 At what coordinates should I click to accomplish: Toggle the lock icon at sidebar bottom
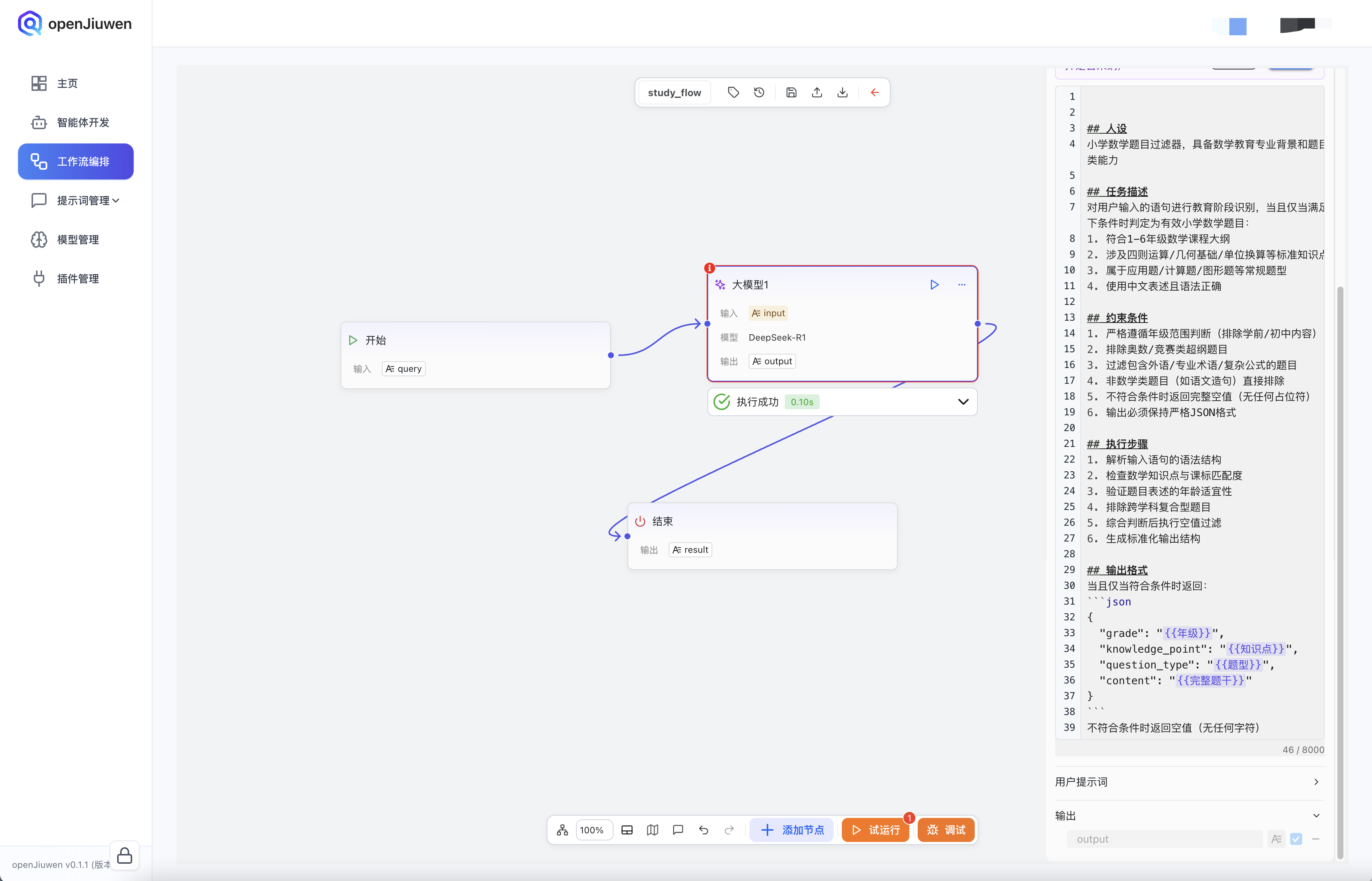click(124, 856)
